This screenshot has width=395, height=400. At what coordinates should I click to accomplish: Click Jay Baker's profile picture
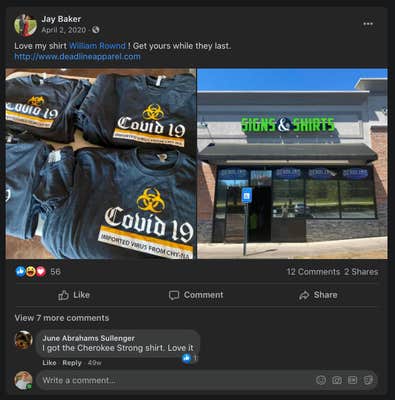(x=25, y=25)
